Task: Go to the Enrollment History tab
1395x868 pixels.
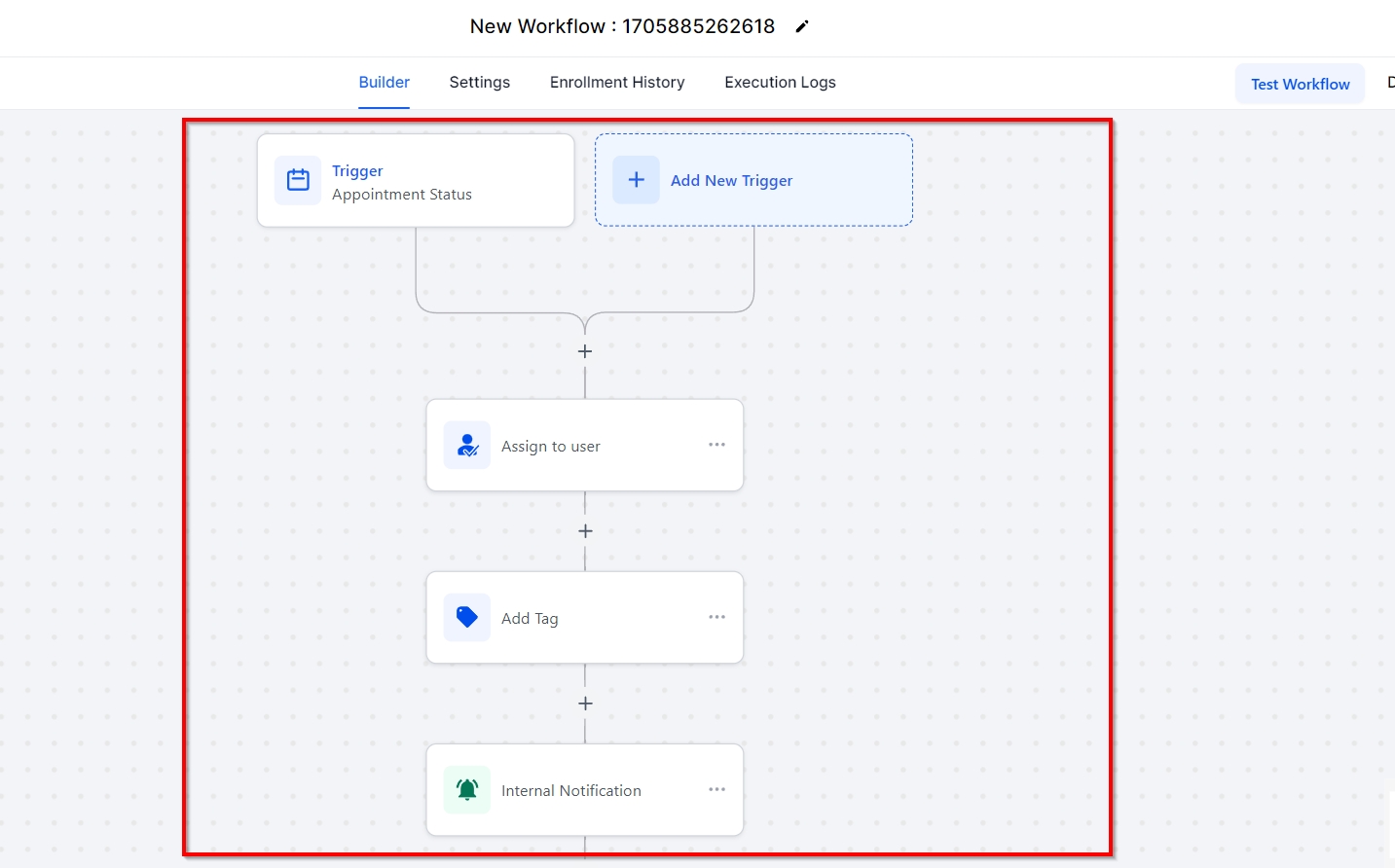Action: click(617, 83)
